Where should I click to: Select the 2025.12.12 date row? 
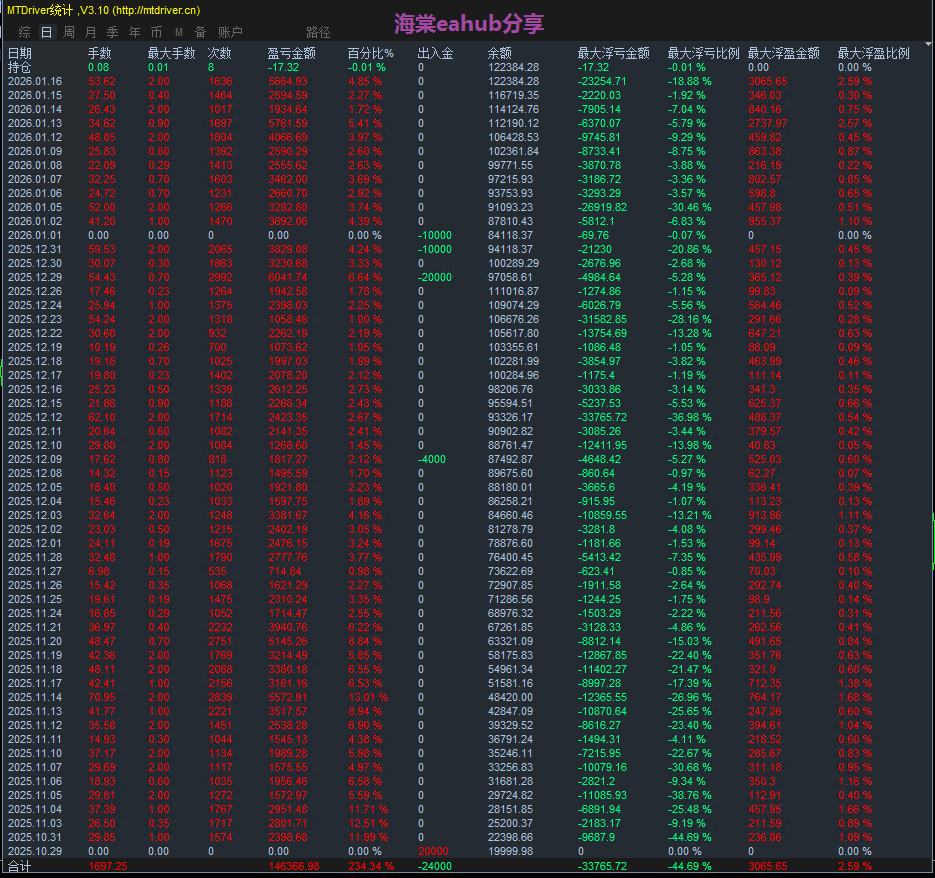[35, 417]
